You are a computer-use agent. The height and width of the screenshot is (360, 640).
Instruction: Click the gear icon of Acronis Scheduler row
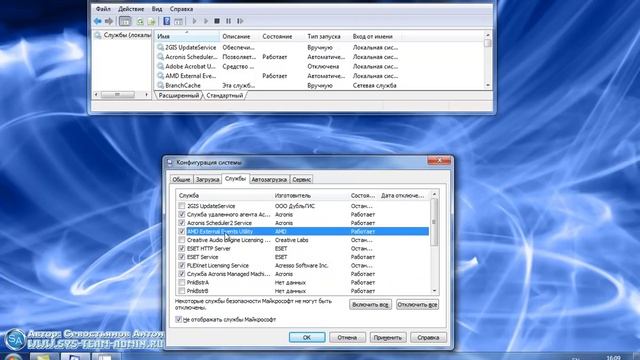point(160,57)
